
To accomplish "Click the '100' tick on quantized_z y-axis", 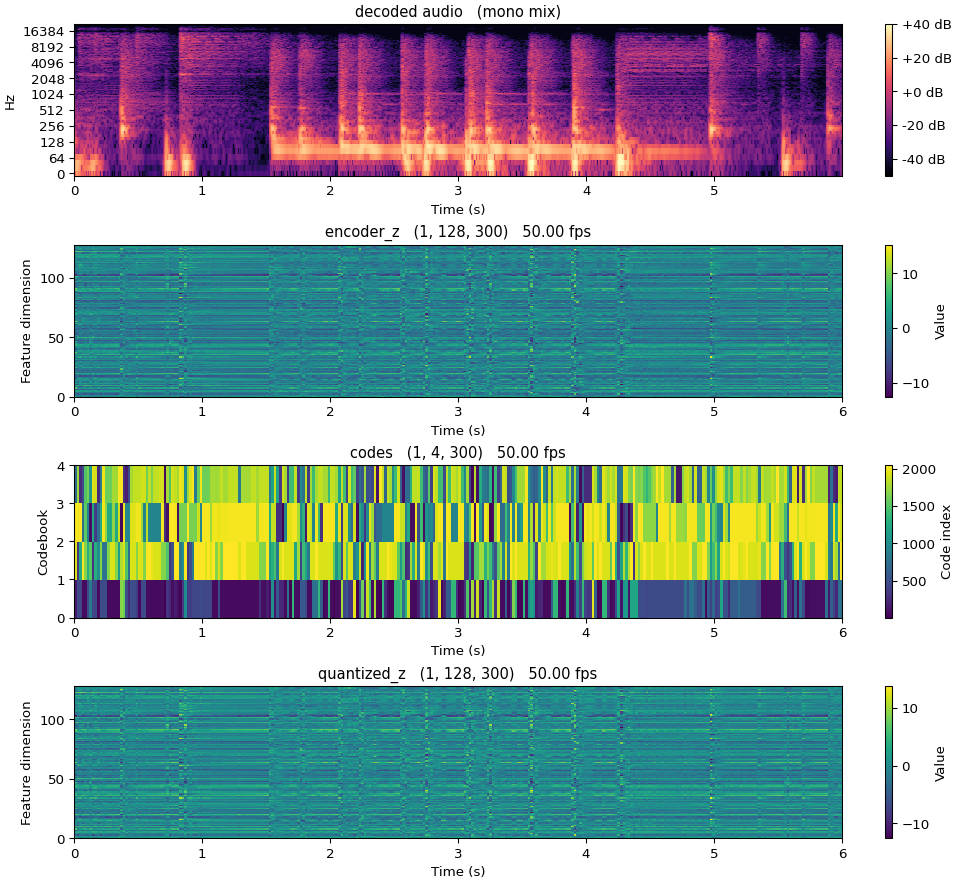I will pyautogui.click(x=53, y=720).
